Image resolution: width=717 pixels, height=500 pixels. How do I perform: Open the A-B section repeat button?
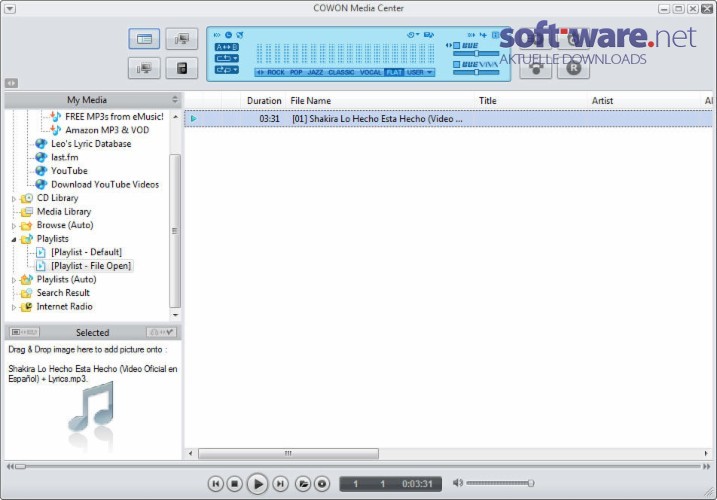(227, 47)
